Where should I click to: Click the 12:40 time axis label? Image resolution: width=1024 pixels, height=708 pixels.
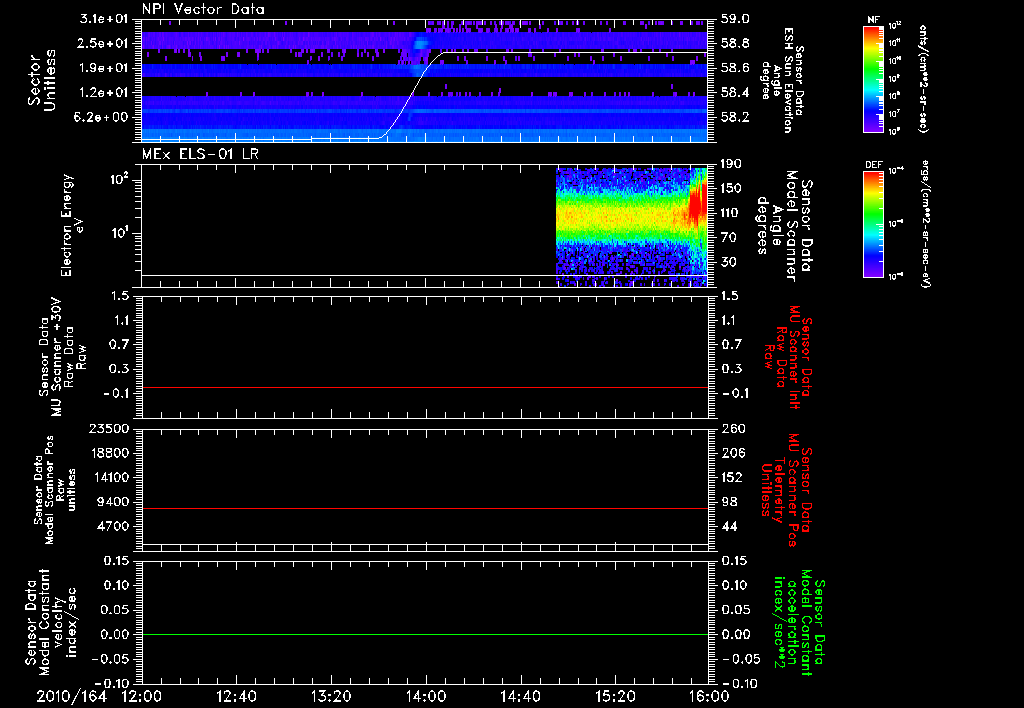(x=236, y=696)
